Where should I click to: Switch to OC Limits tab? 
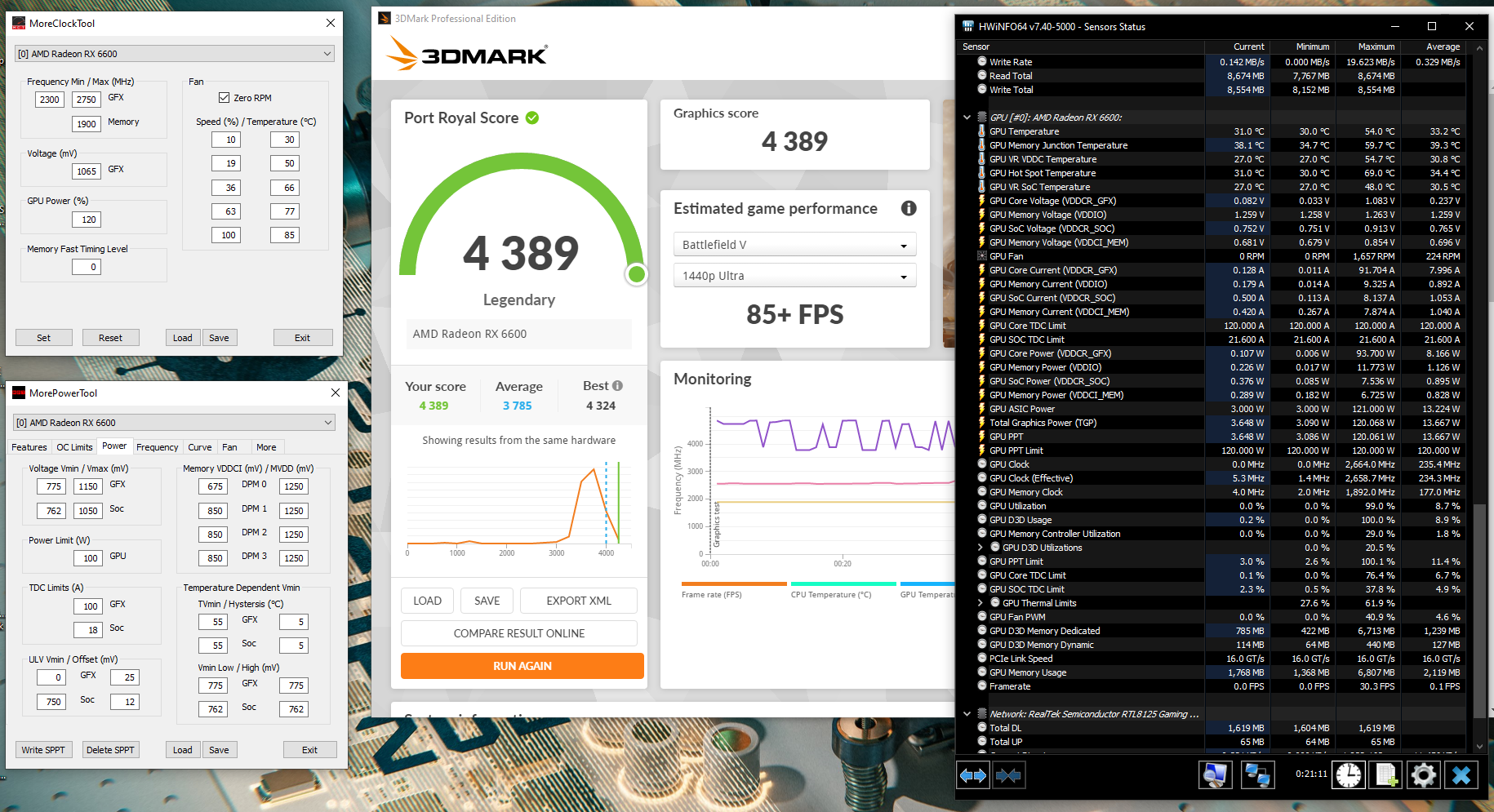[x=74, y=447]
